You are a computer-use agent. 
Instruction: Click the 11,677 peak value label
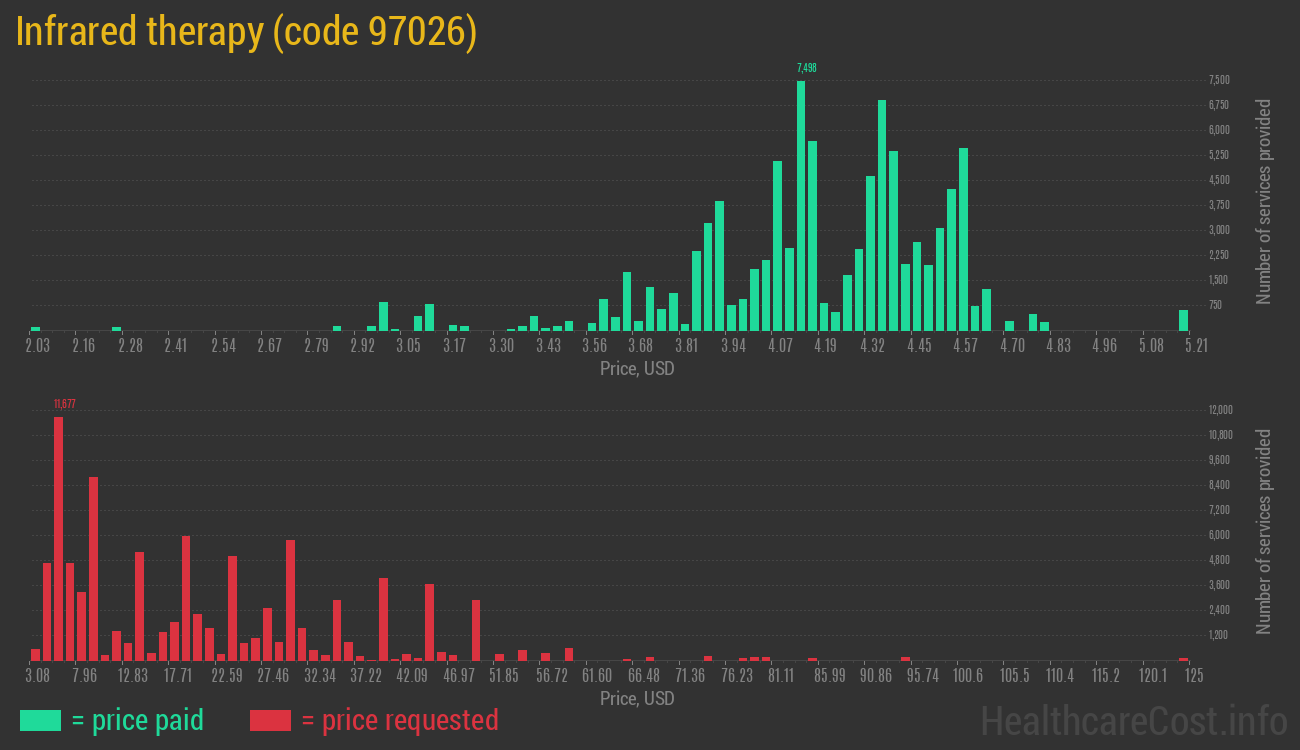(65, 404)
